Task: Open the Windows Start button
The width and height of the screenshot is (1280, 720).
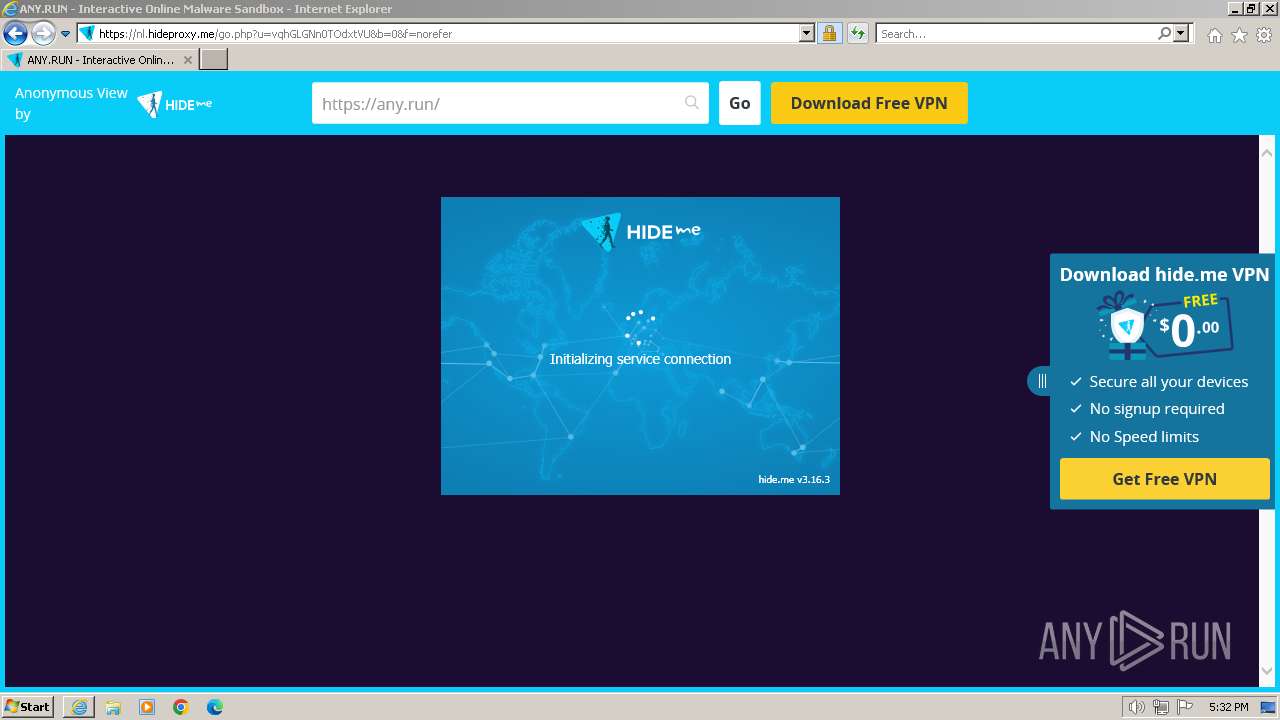Action: pos(27,707)
